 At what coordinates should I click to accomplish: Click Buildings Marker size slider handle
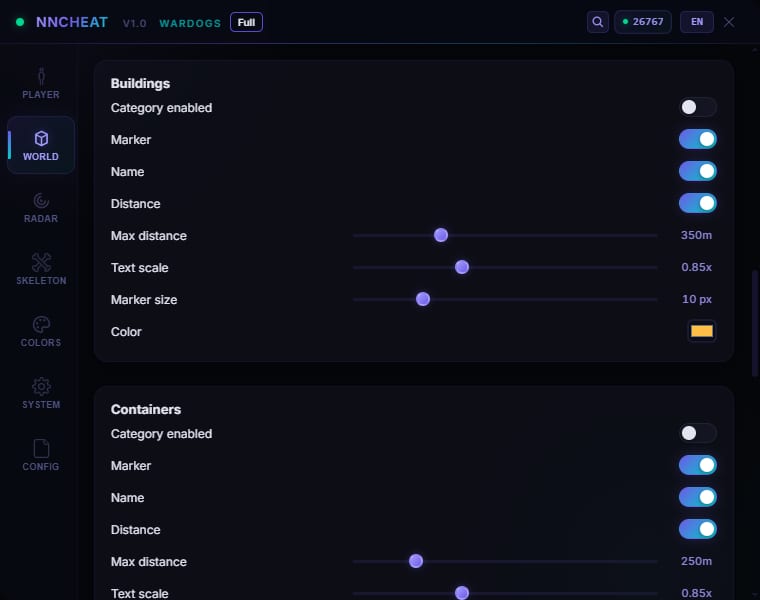pos(423,299)
